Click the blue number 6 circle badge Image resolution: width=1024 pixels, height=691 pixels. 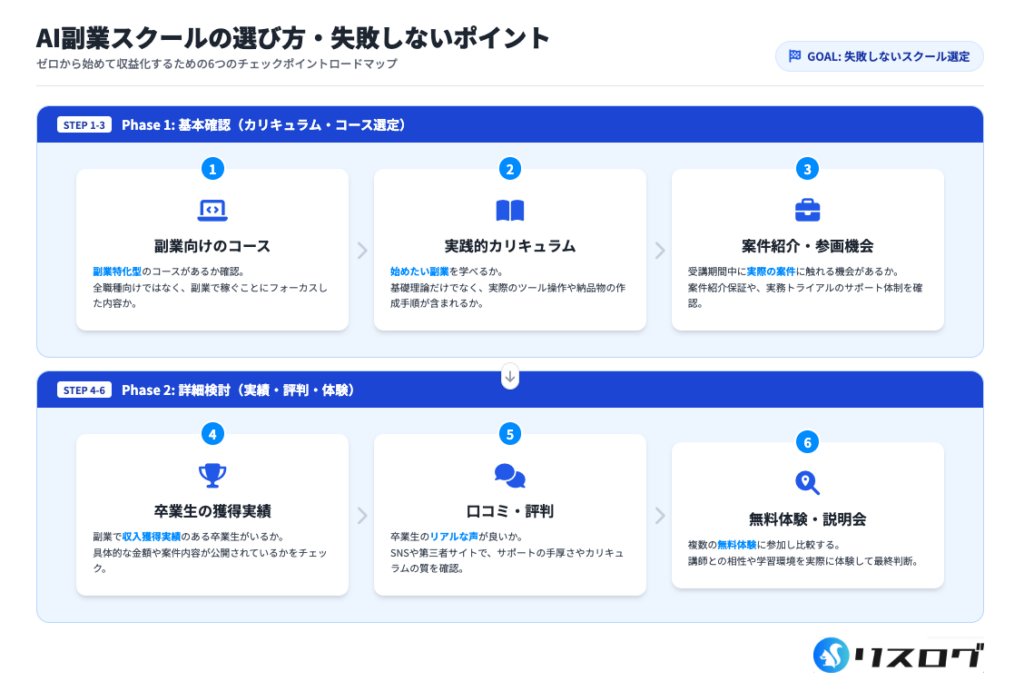(807, 442)
